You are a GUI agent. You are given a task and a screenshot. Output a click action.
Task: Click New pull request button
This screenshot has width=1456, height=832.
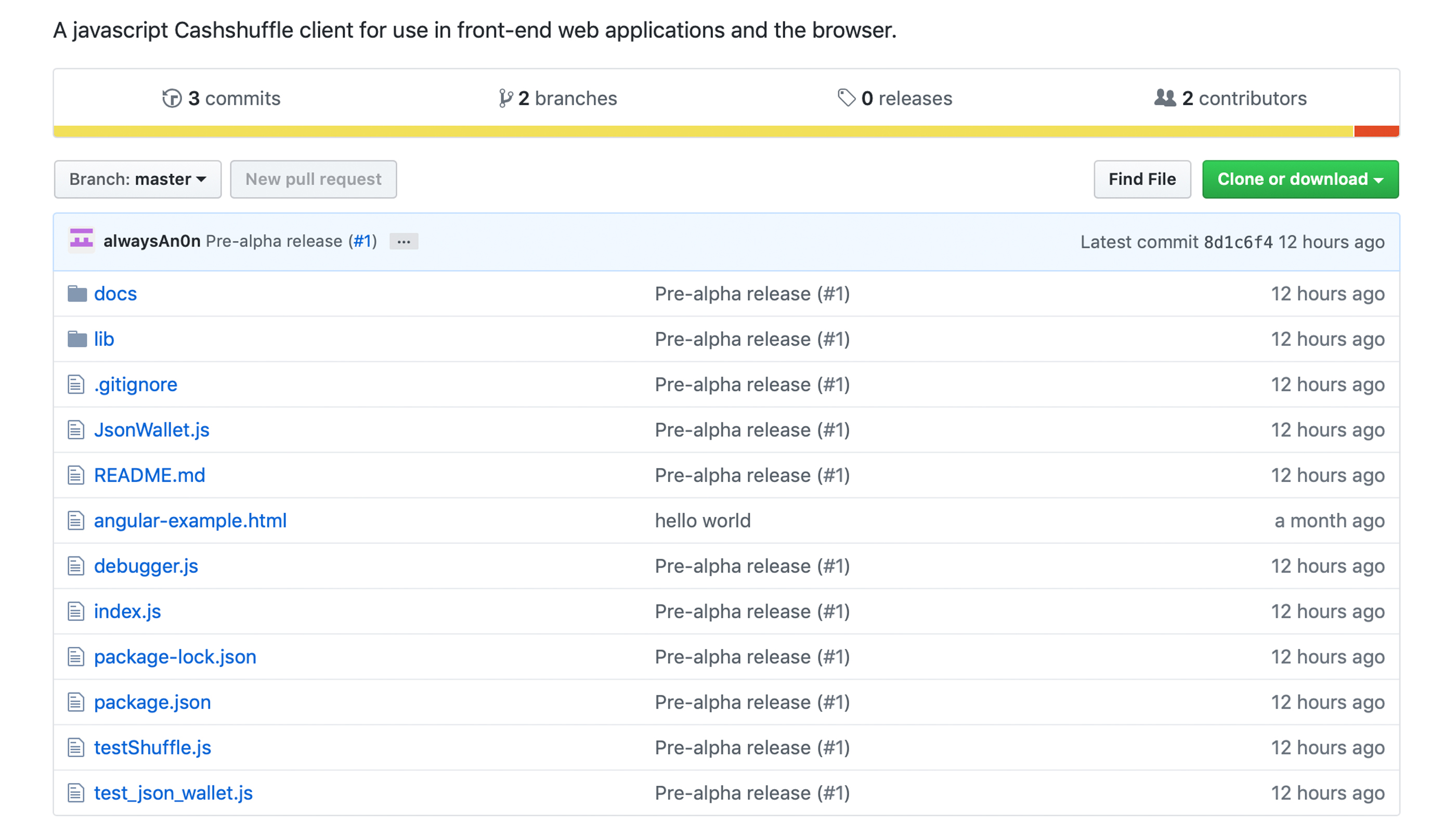[313, 179]
